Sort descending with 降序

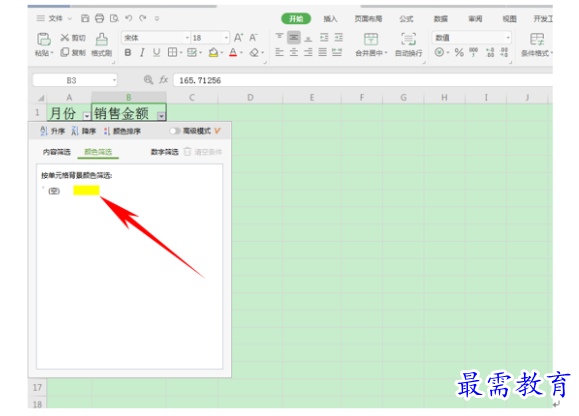pyautogui.click(x=83, y=131)
